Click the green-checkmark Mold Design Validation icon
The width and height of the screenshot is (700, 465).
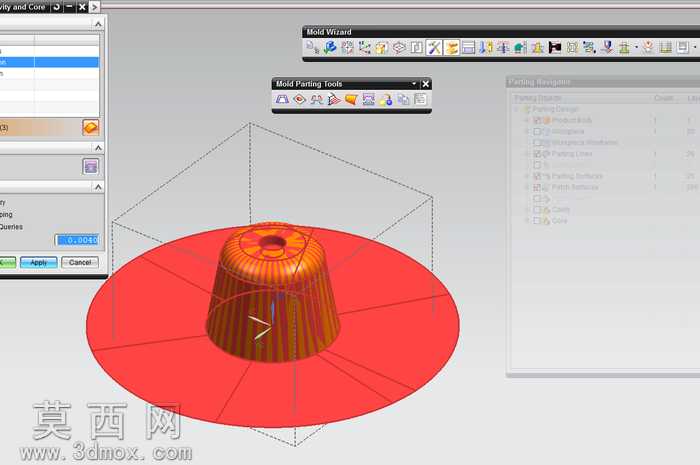[x=330, y=47]
